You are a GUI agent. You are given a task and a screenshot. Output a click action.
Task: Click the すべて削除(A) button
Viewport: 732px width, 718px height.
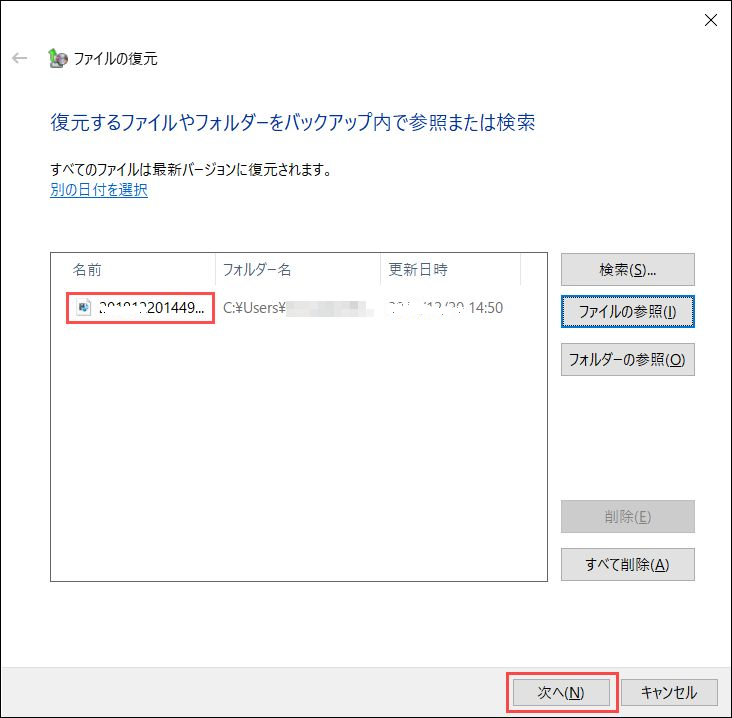(x=627, y=564)
